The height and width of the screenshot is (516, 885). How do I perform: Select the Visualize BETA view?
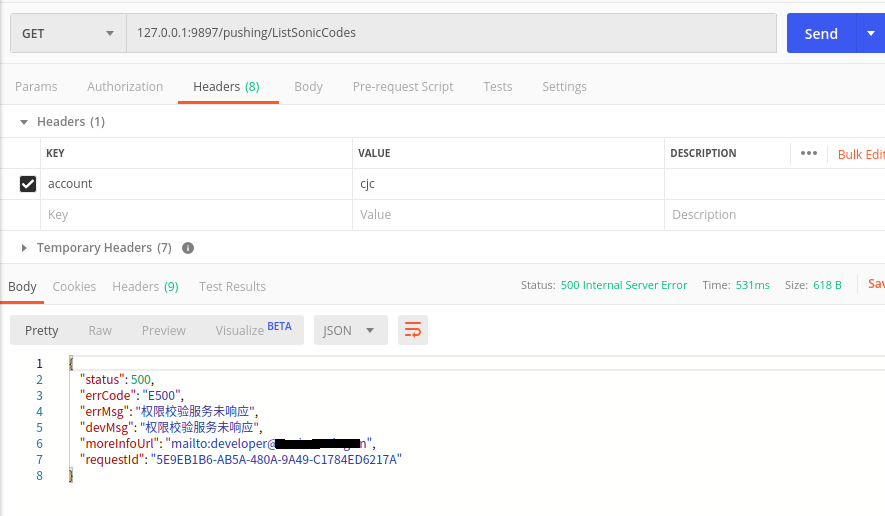click(x=253, y=329)
